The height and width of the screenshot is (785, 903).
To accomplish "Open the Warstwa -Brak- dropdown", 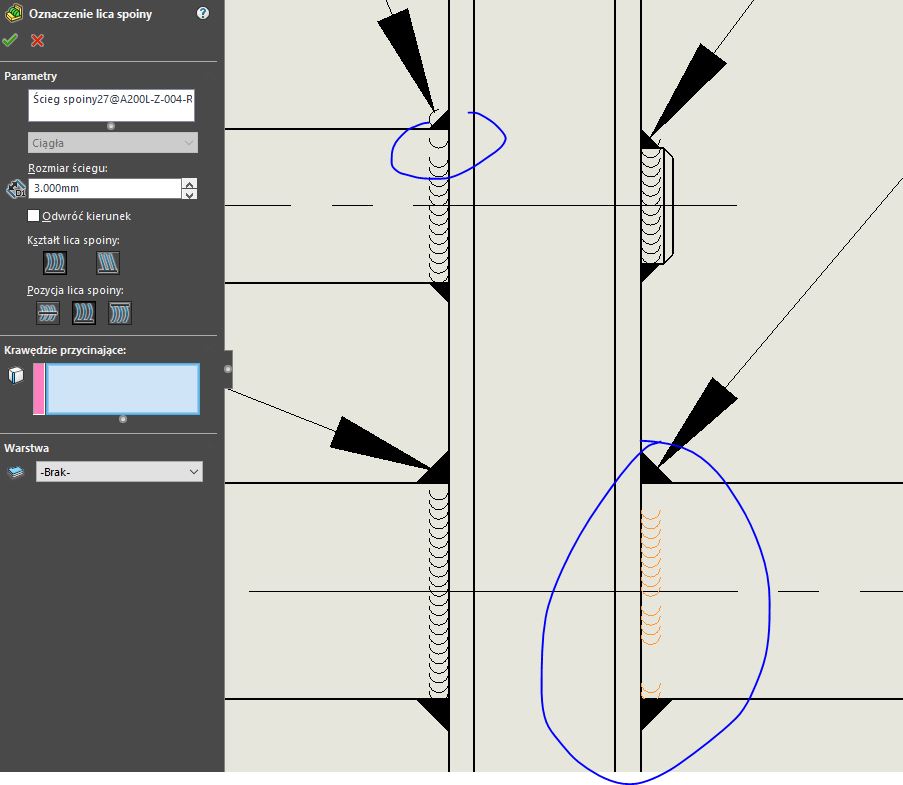I will pyautogui.click(x=119, y=472).
